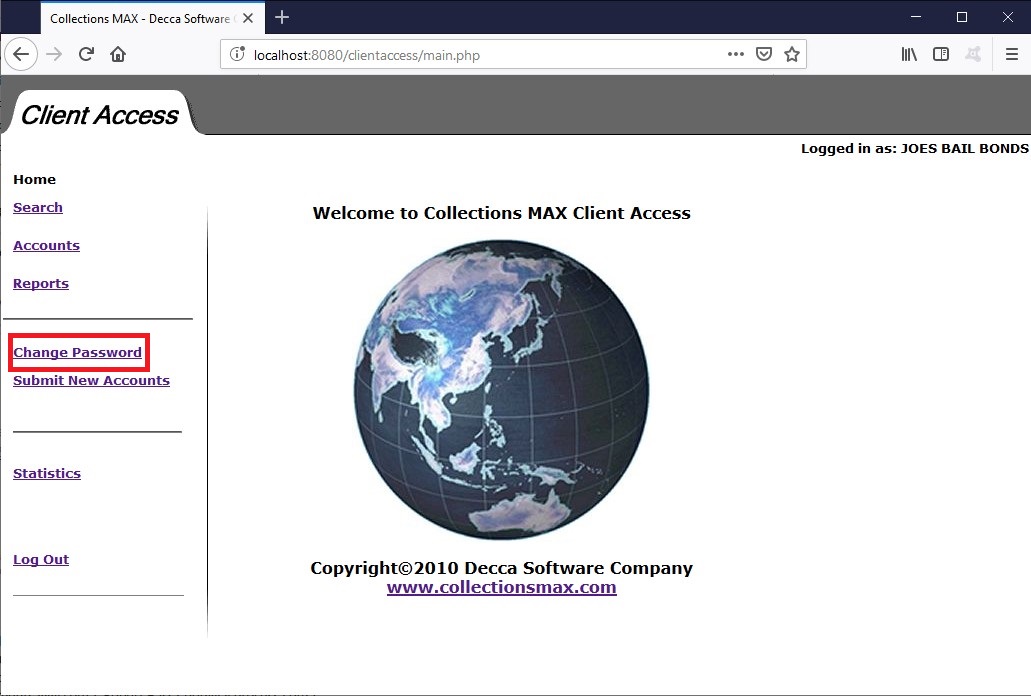Click the browser forward arrow
The width and height of the screenshot is (1031, 696).
pyautogui.click(x=54, y=54)
